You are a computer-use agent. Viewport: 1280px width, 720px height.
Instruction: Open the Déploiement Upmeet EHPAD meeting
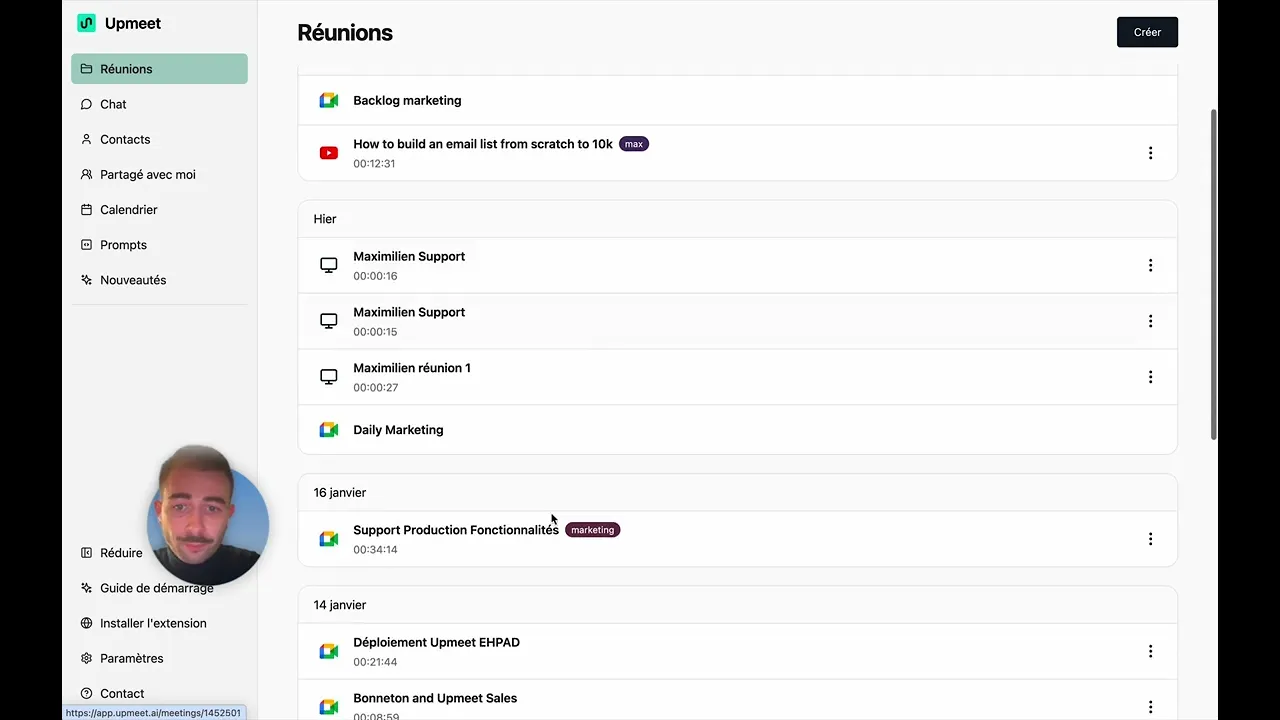(x=436, y=643)
